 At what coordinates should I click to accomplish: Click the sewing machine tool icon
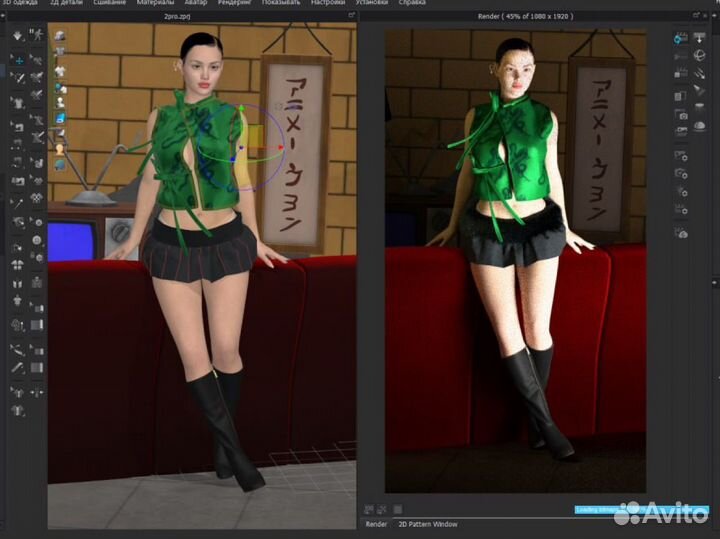tap(17, 126)
